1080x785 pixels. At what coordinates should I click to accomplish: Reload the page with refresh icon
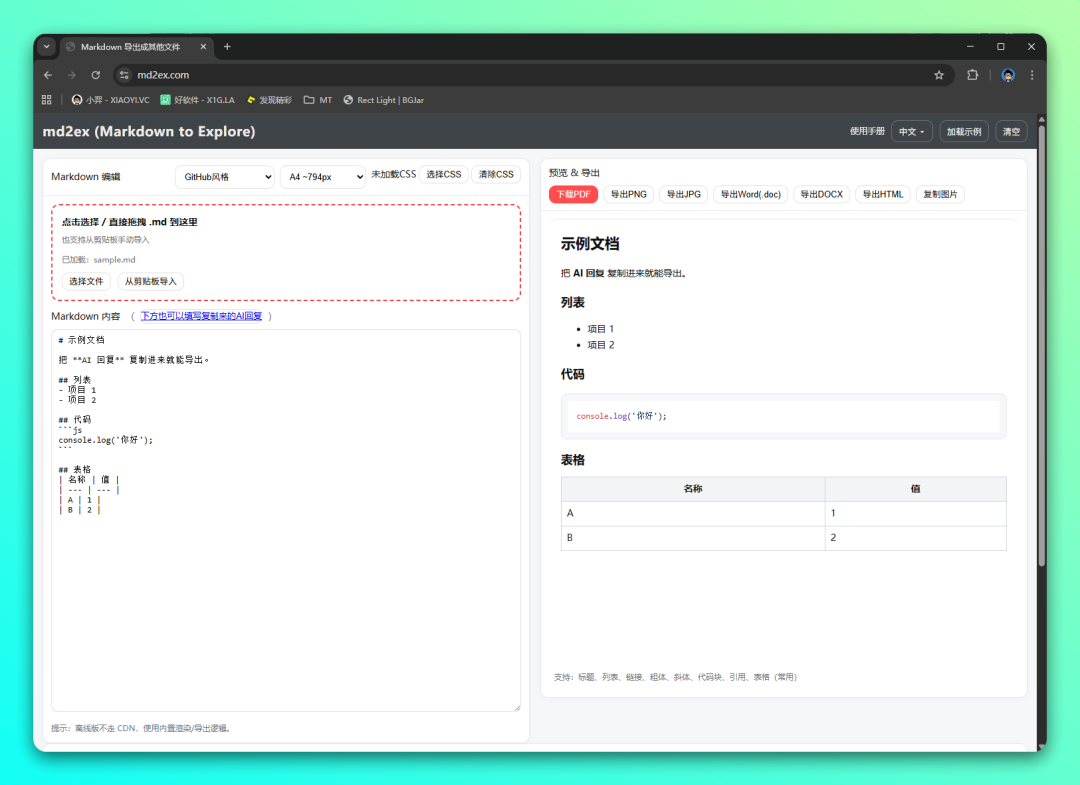coord(96,75)
